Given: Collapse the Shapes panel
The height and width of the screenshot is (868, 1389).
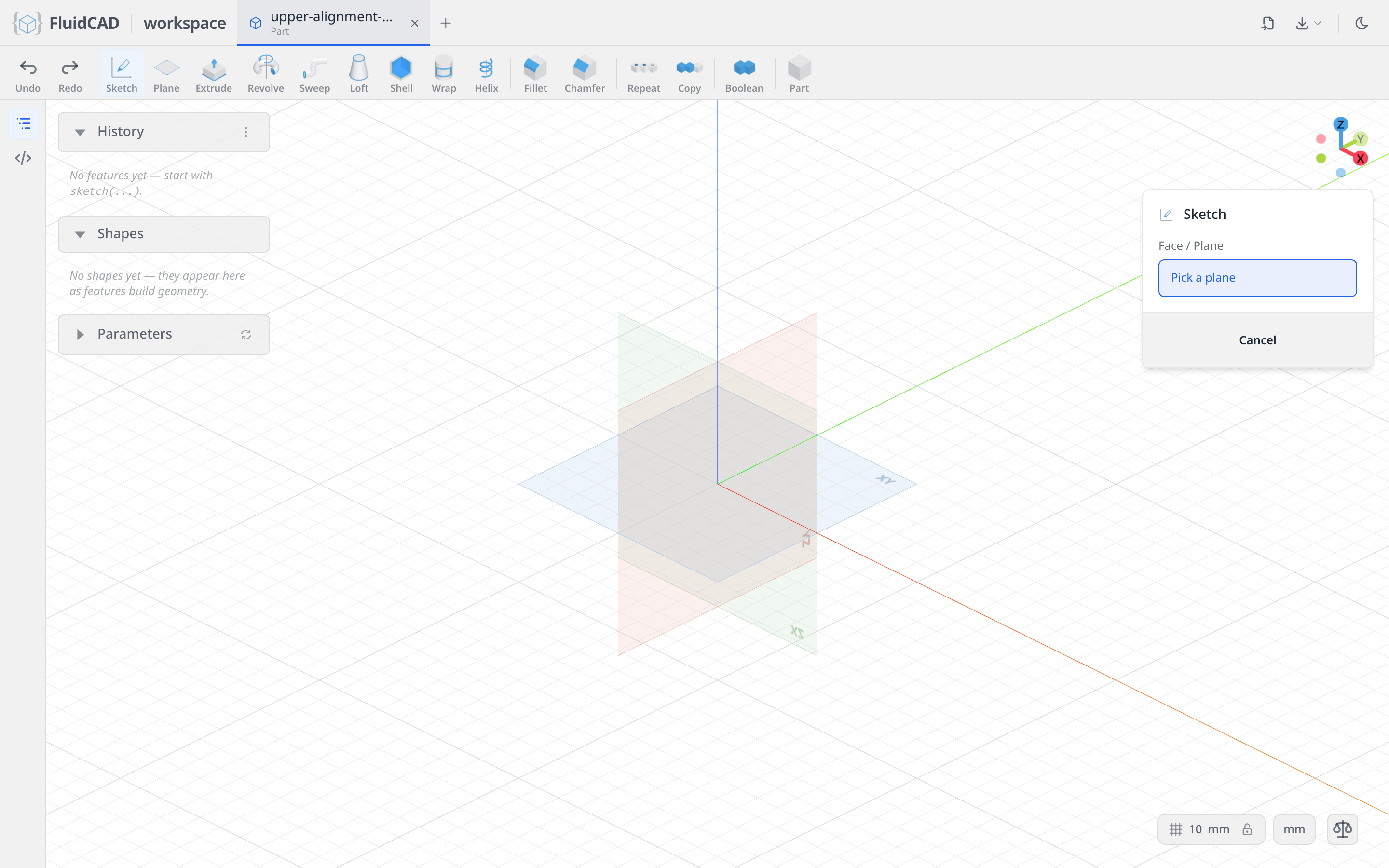Looking at the screenshot, I should [x=80, y=234].
